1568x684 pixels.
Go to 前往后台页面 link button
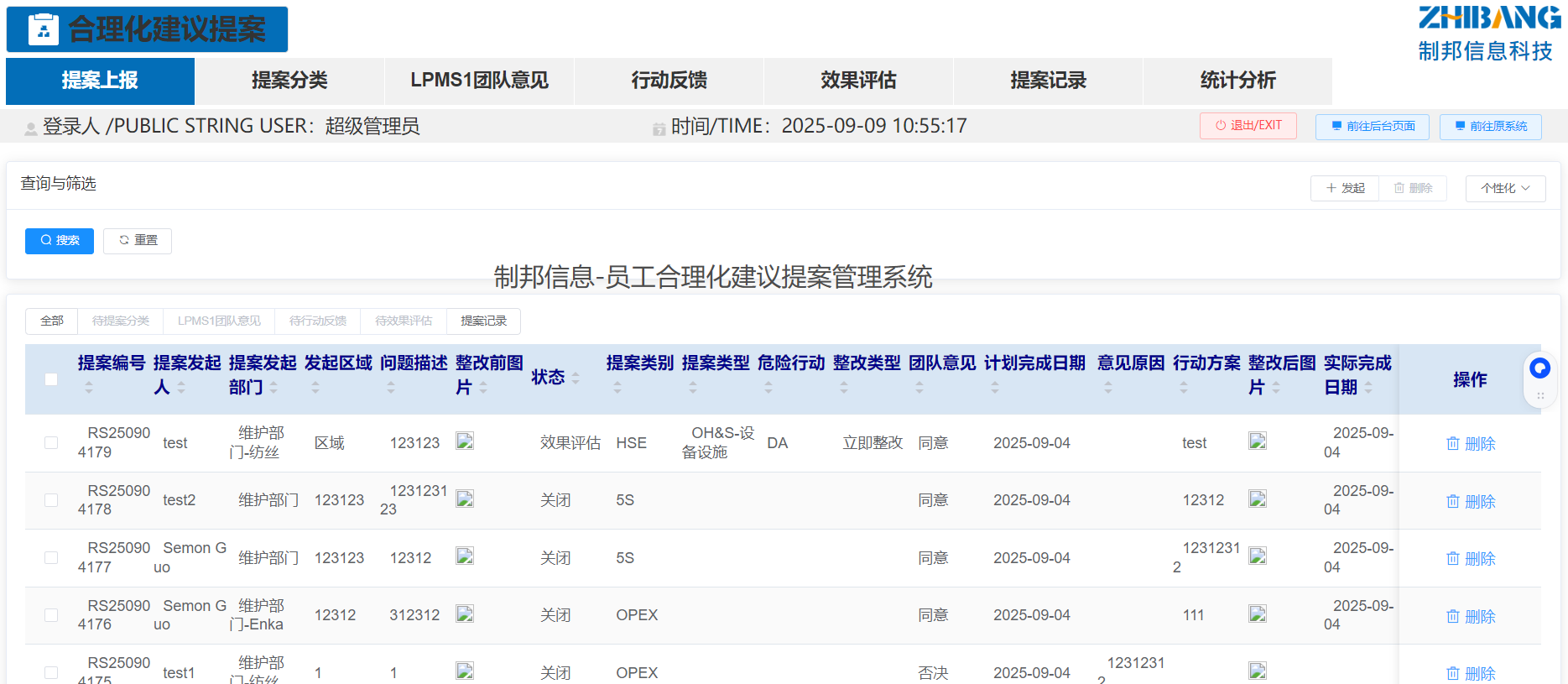coord(1373,126)
